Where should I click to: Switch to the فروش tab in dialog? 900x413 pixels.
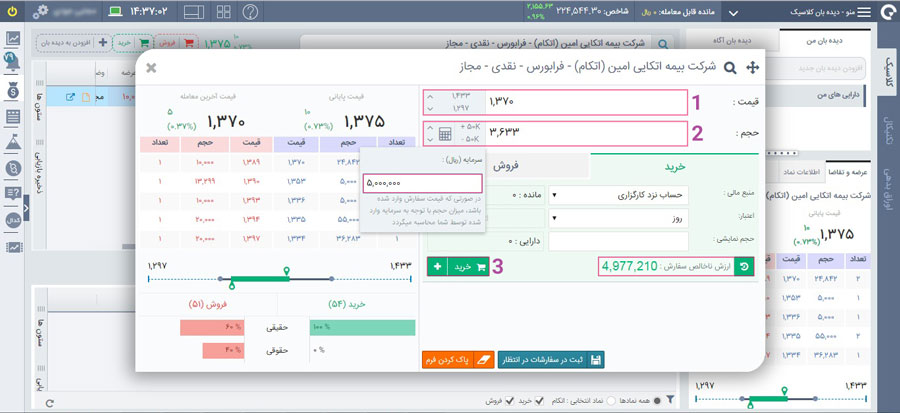coord(506,166)
